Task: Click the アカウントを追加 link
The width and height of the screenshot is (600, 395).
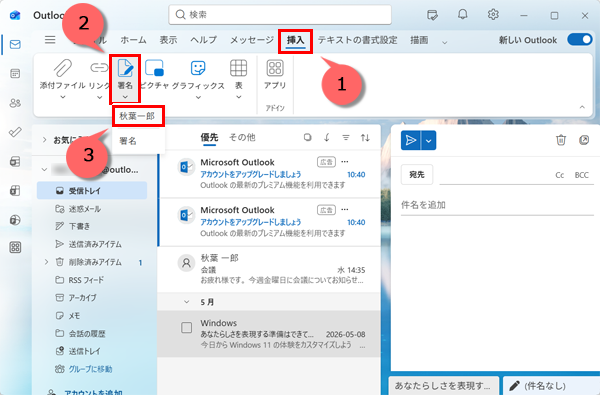Action: [x=93, y=392]
